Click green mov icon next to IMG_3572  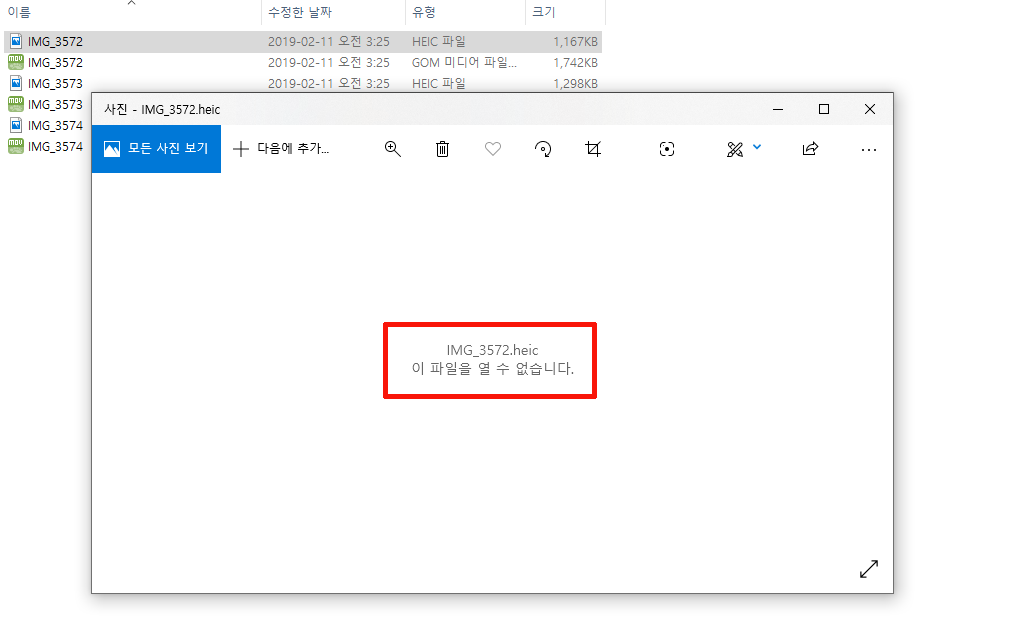[x=16, y=62]
